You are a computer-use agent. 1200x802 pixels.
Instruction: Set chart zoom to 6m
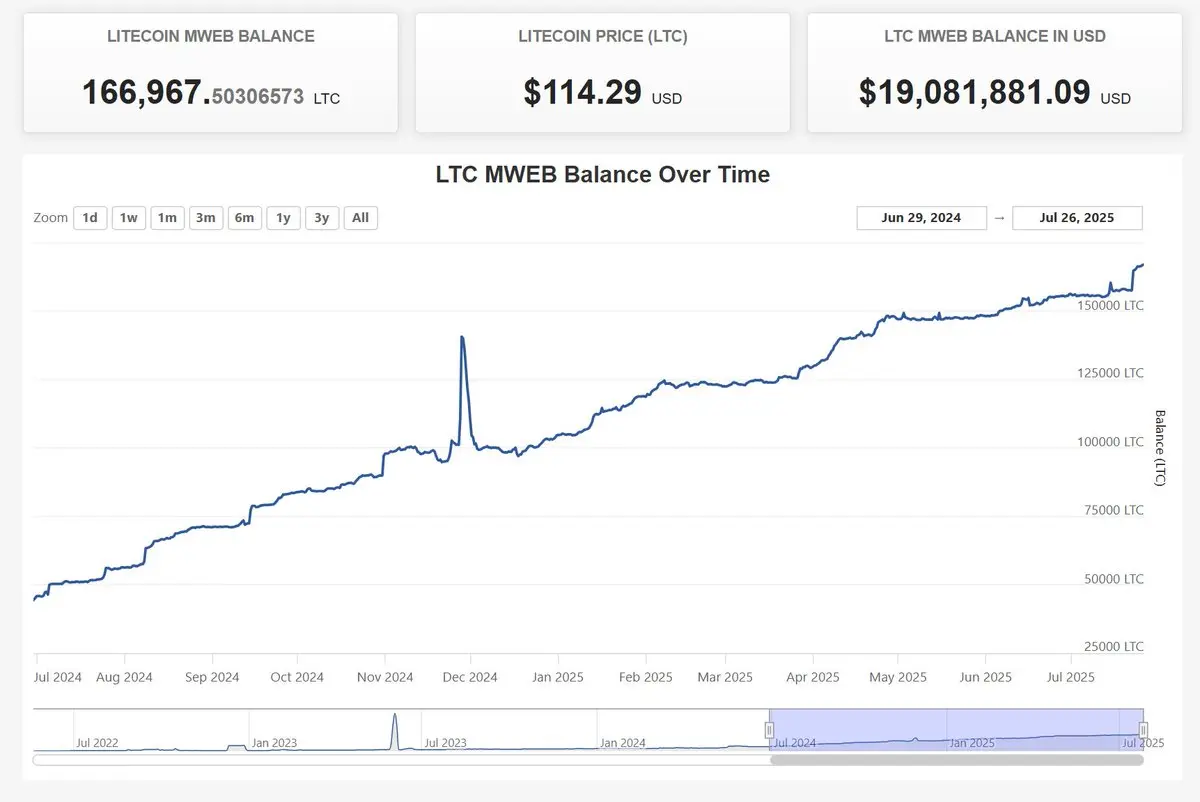tap(244, 218)
